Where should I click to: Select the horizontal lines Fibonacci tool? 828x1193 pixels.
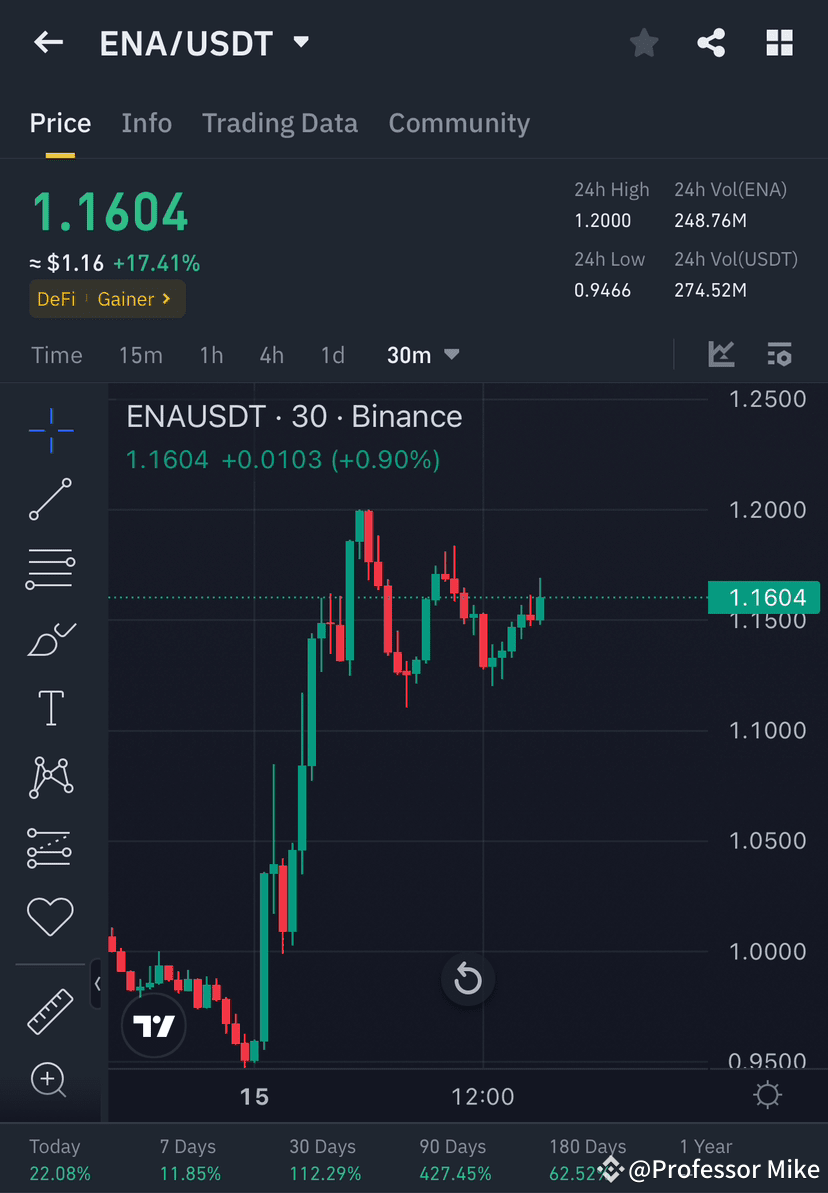[50, 569]
